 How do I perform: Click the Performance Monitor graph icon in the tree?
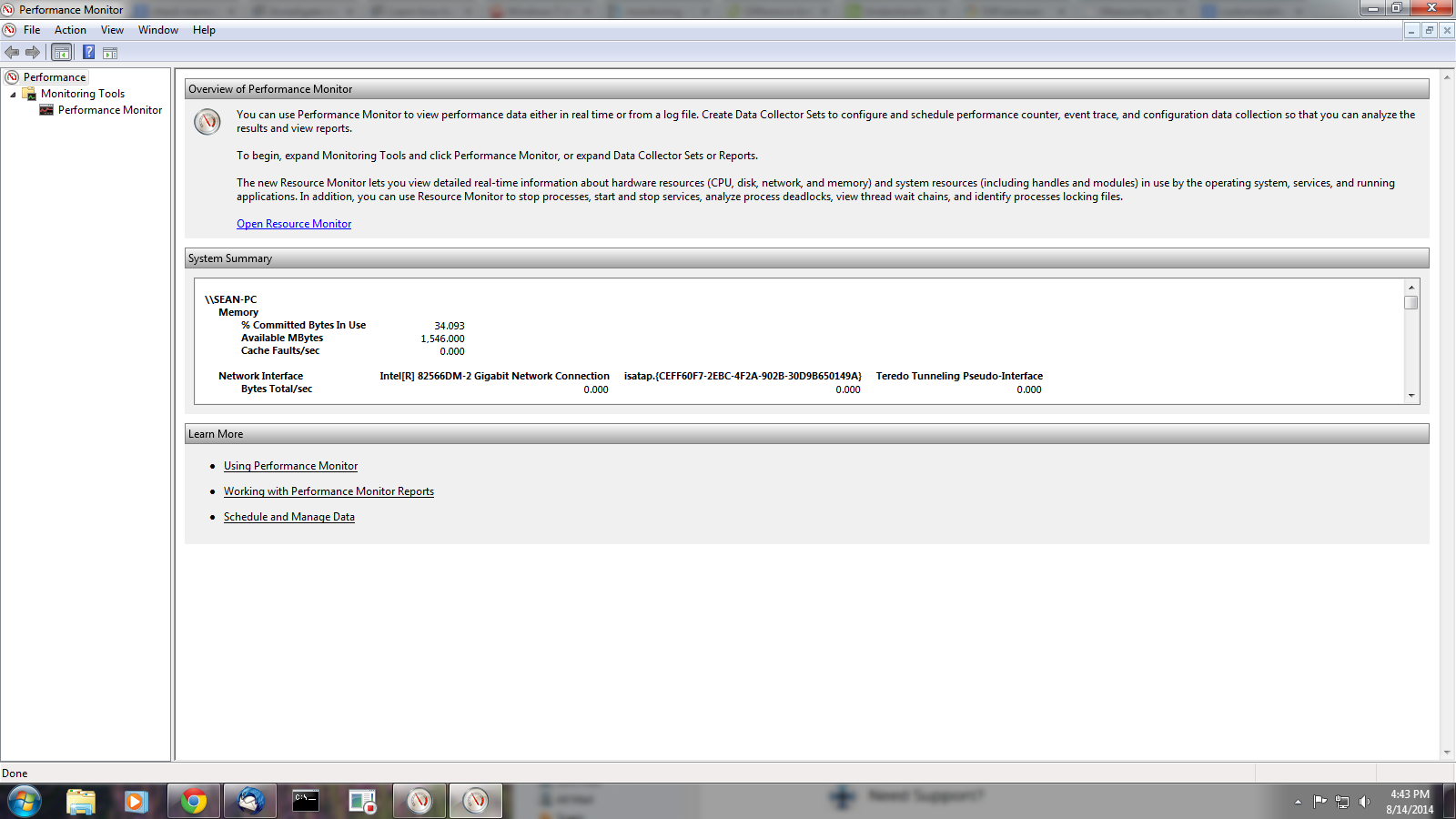[x=46, y=110]
